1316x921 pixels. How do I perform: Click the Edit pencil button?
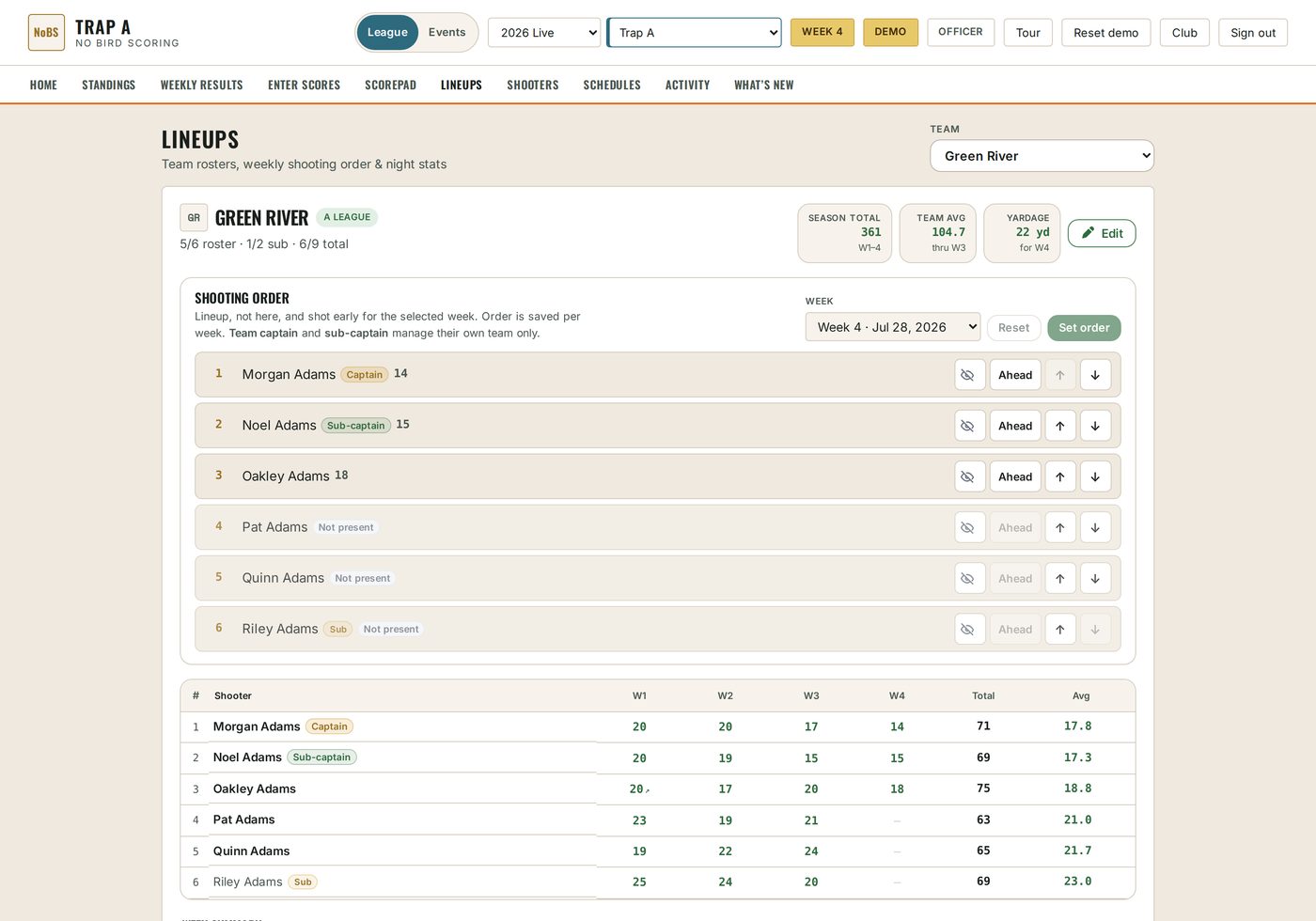pyautogui.click(x=1102, y=233)
